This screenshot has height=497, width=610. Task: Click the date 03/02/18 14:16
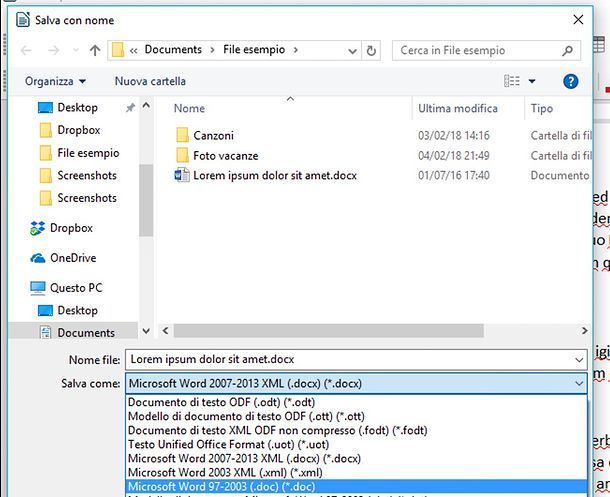(454, 135)
